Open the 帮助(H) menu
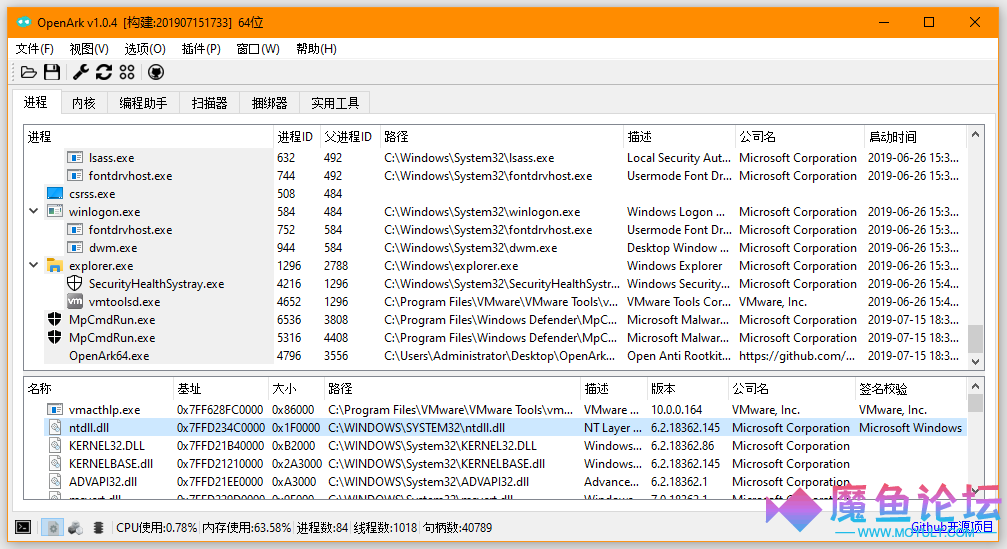The width and height of the screenshot is (1007, 549). pyautogui.click(x=316, y=49)
